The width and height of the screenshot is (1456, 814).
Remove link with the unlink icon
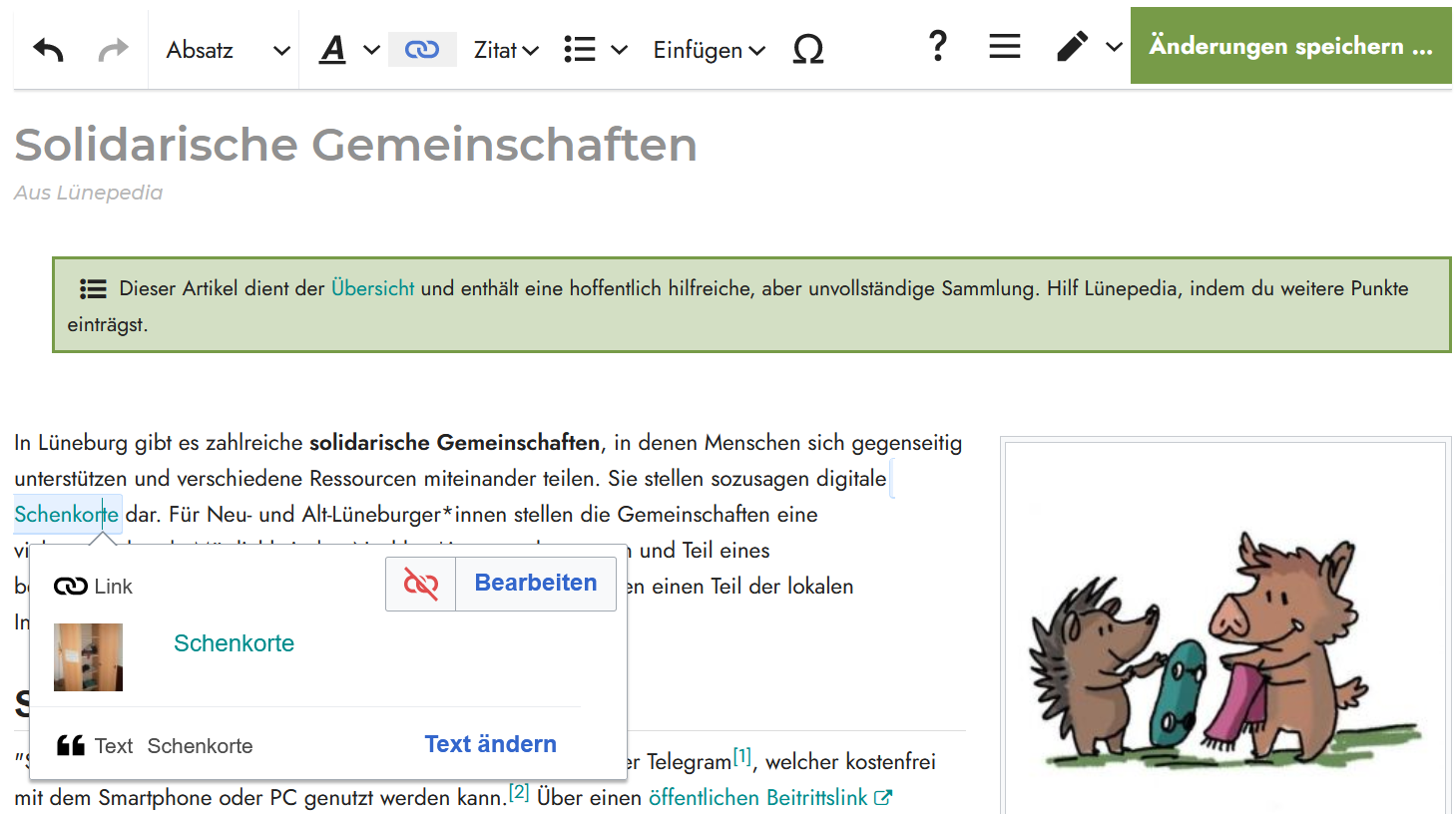421,584
